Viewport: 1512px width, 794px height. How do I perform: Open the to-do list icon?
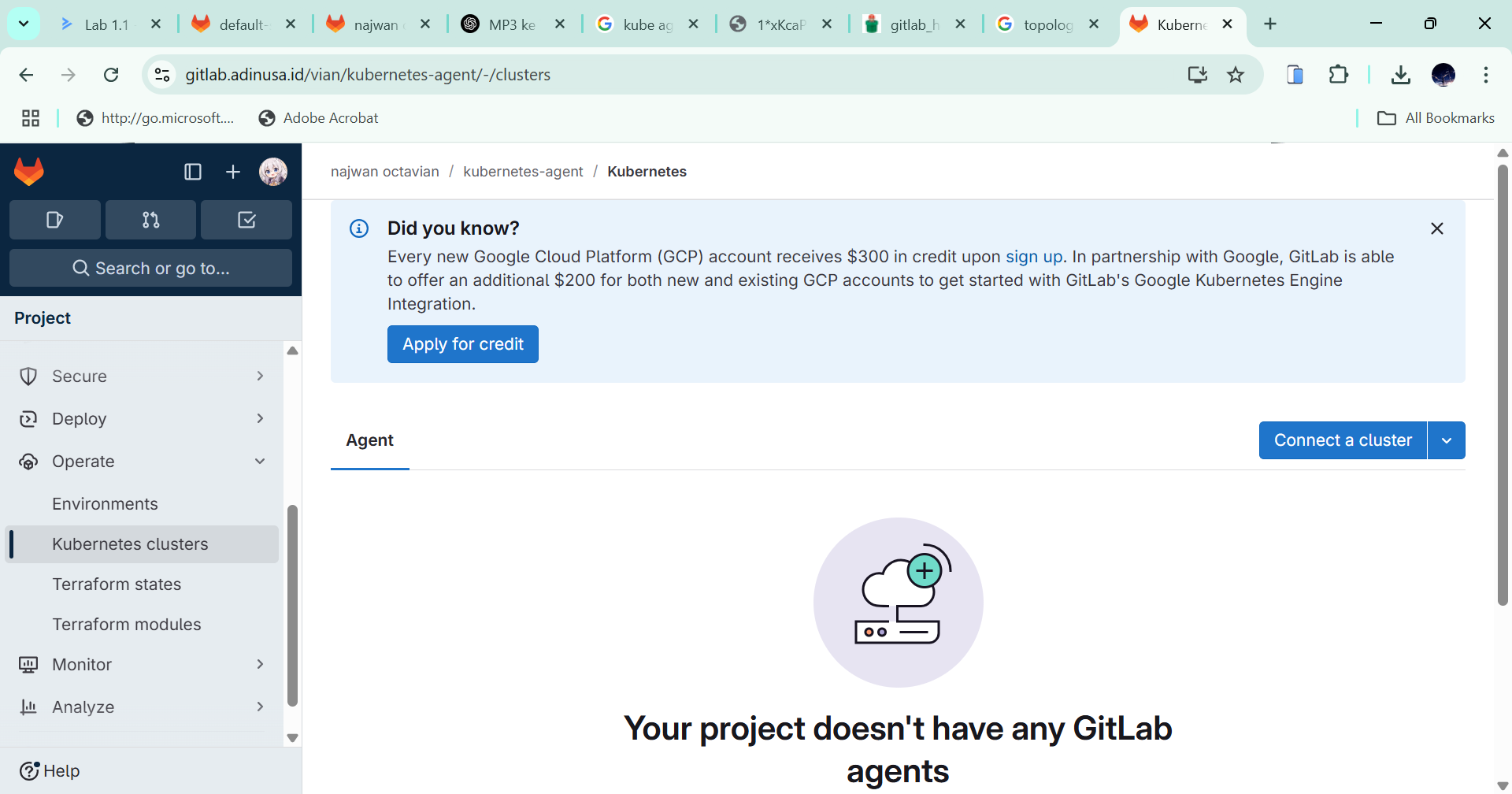246,220
